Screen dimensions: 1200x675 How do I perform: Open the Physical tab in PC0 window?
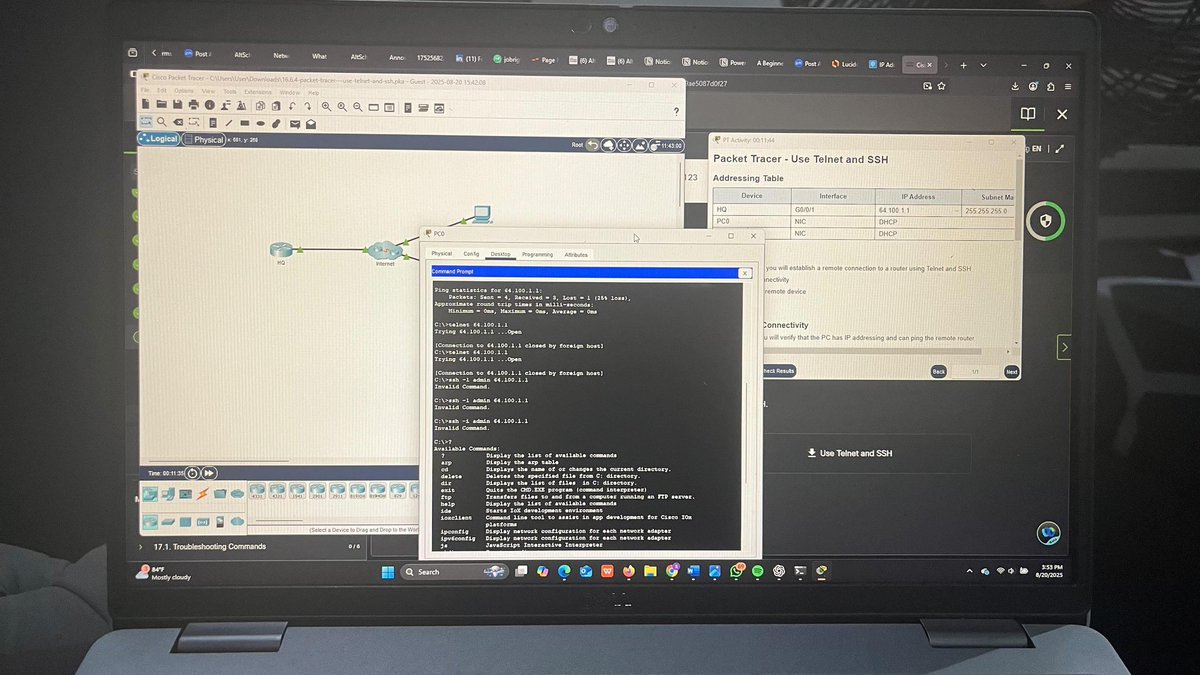pyautogui.click(x=441, y=254)
